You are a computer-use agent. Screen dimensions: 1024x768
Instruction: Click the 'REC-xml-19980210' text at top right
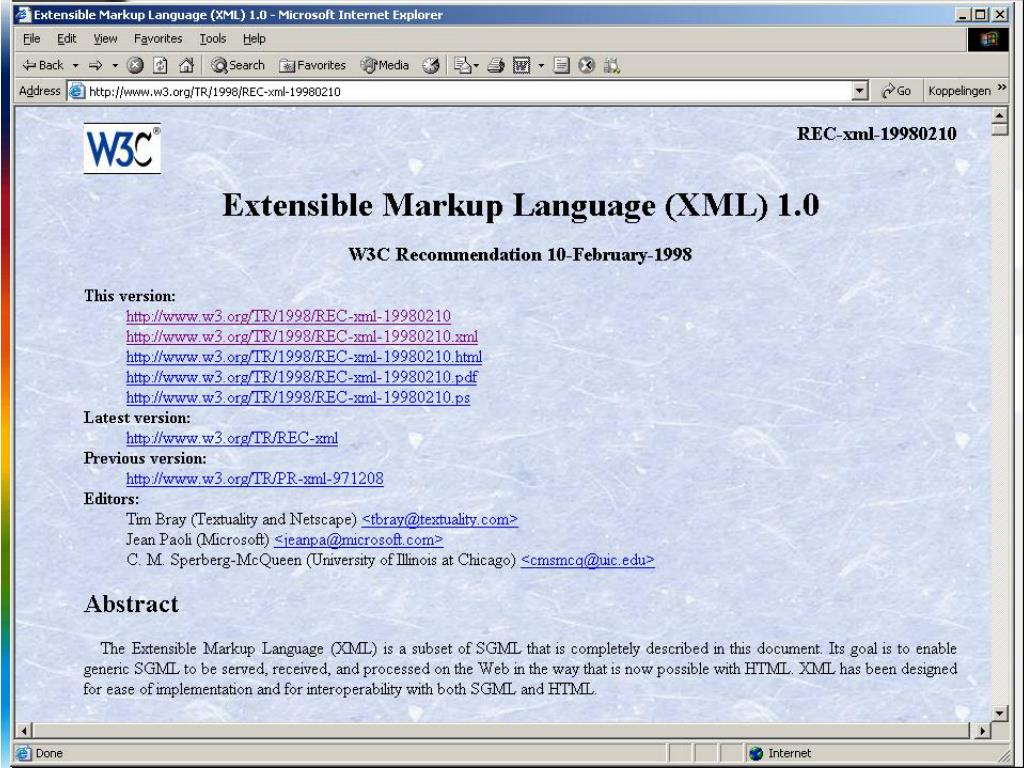(876, 134)
